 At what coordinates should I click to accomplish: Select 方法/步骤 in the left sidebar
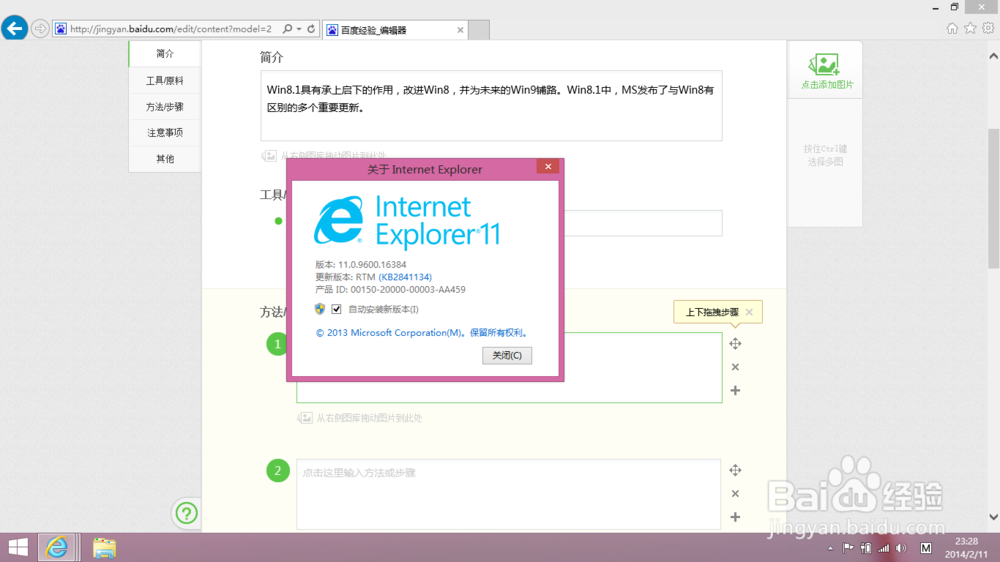pyautogui.click(x=165, y=107)
